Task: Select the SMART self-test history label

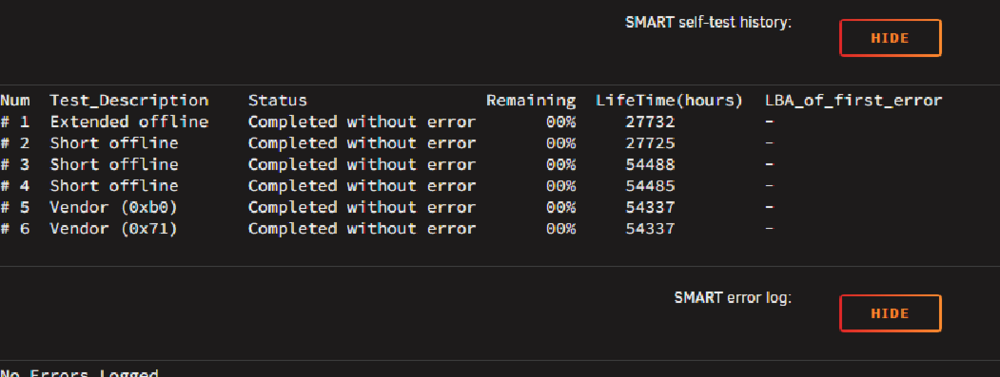Action: 708,22
